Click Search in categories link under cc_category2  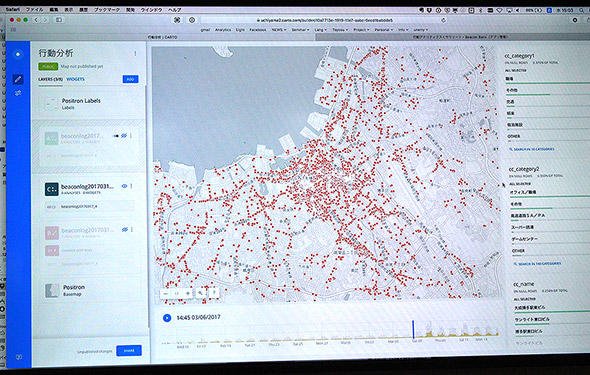click(x=537, y=264)
